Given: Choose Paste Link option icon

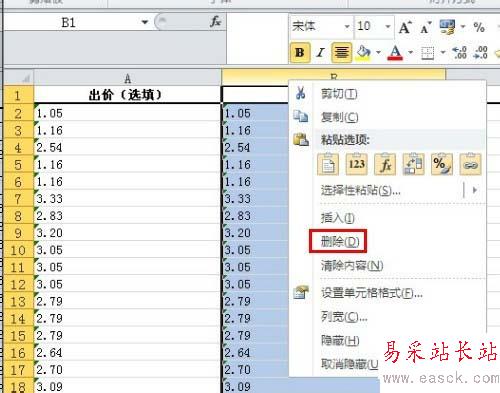Looking at the screenshot, I should tap(470, 164).
